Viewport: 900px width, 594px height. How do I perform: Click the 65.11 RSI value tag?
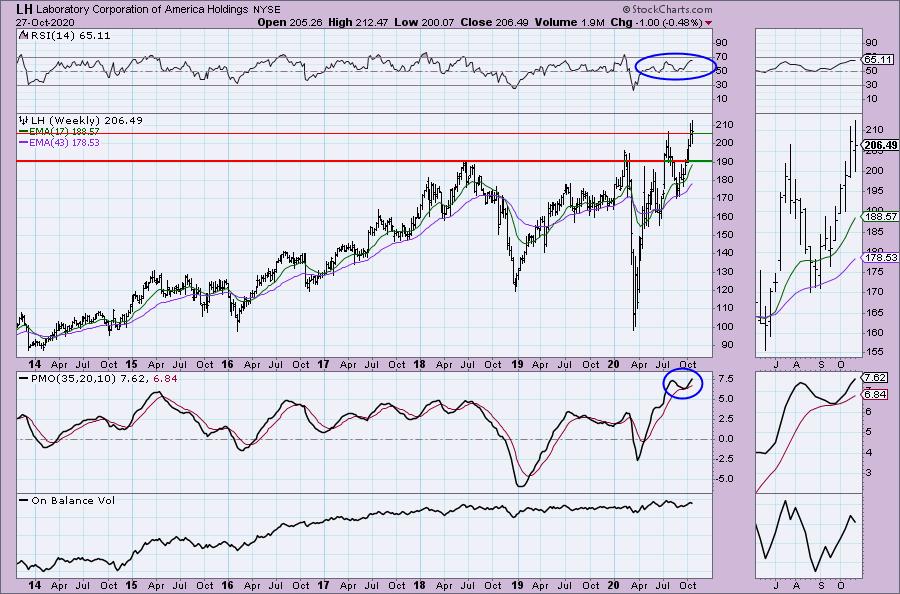click(878, 59)
